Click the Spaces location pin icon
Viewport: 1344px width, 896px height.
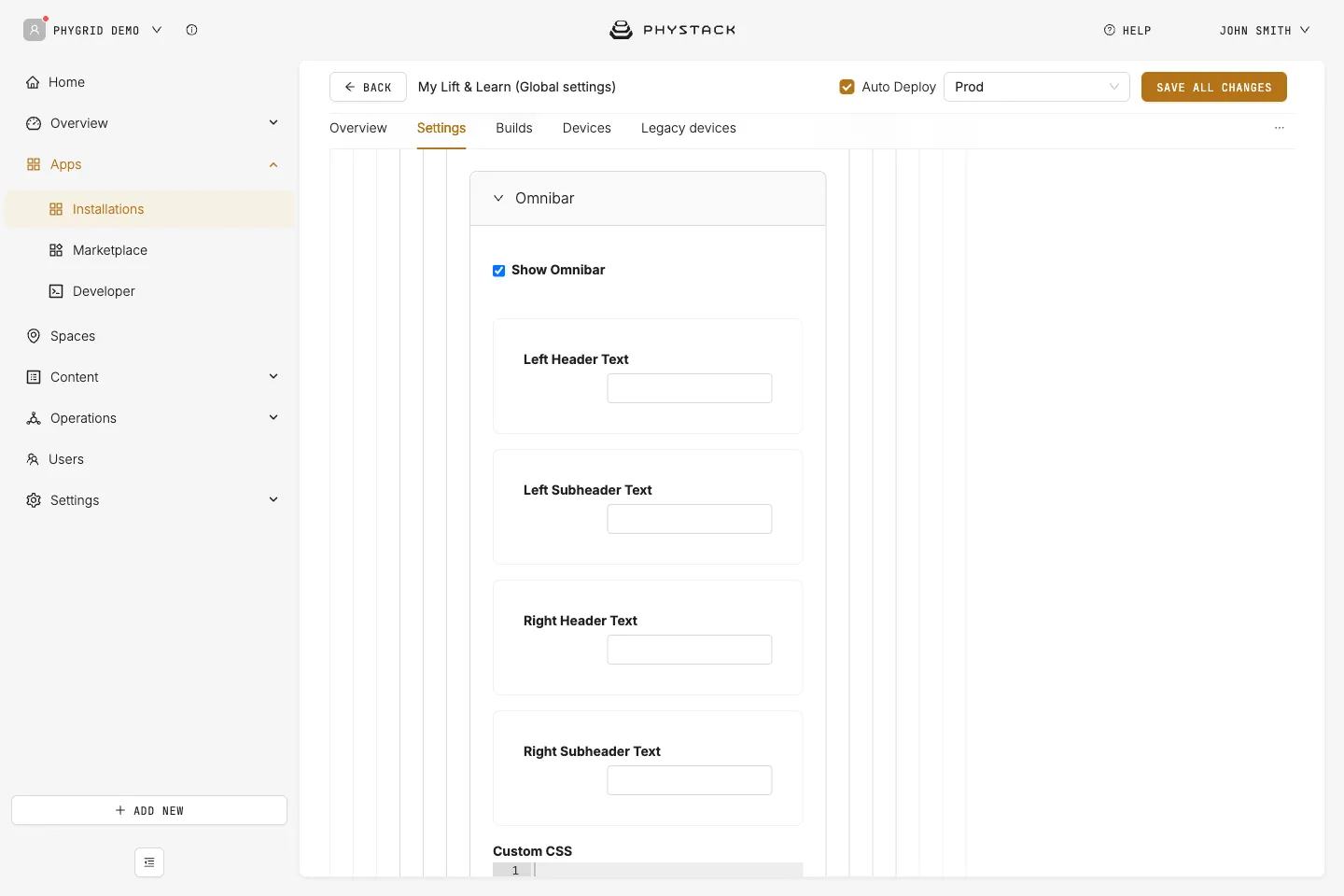point(34,336)
